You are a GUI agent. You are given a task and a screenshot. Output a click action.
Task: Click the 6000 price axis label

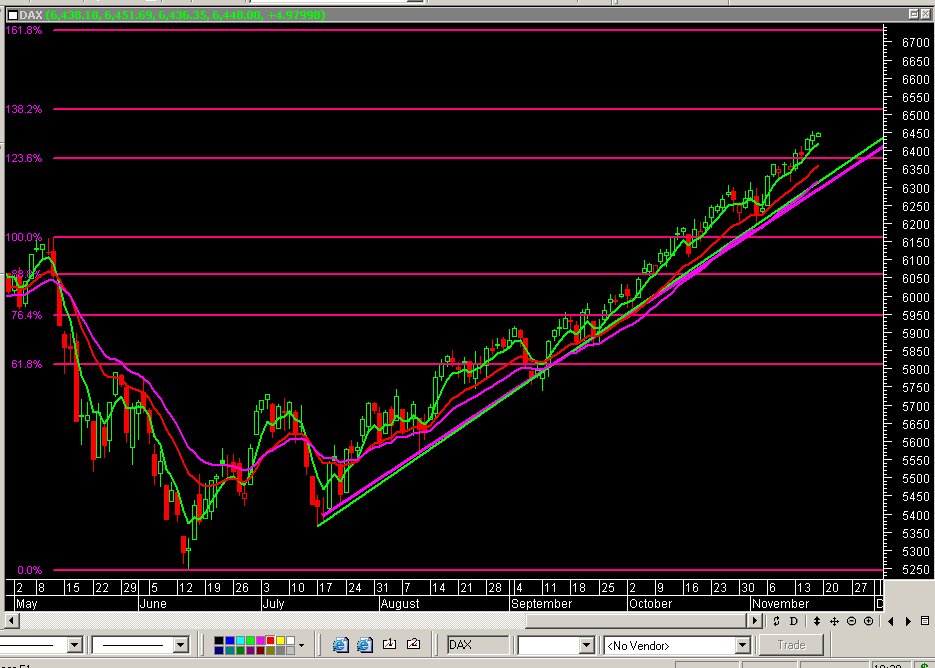[916, 298]
